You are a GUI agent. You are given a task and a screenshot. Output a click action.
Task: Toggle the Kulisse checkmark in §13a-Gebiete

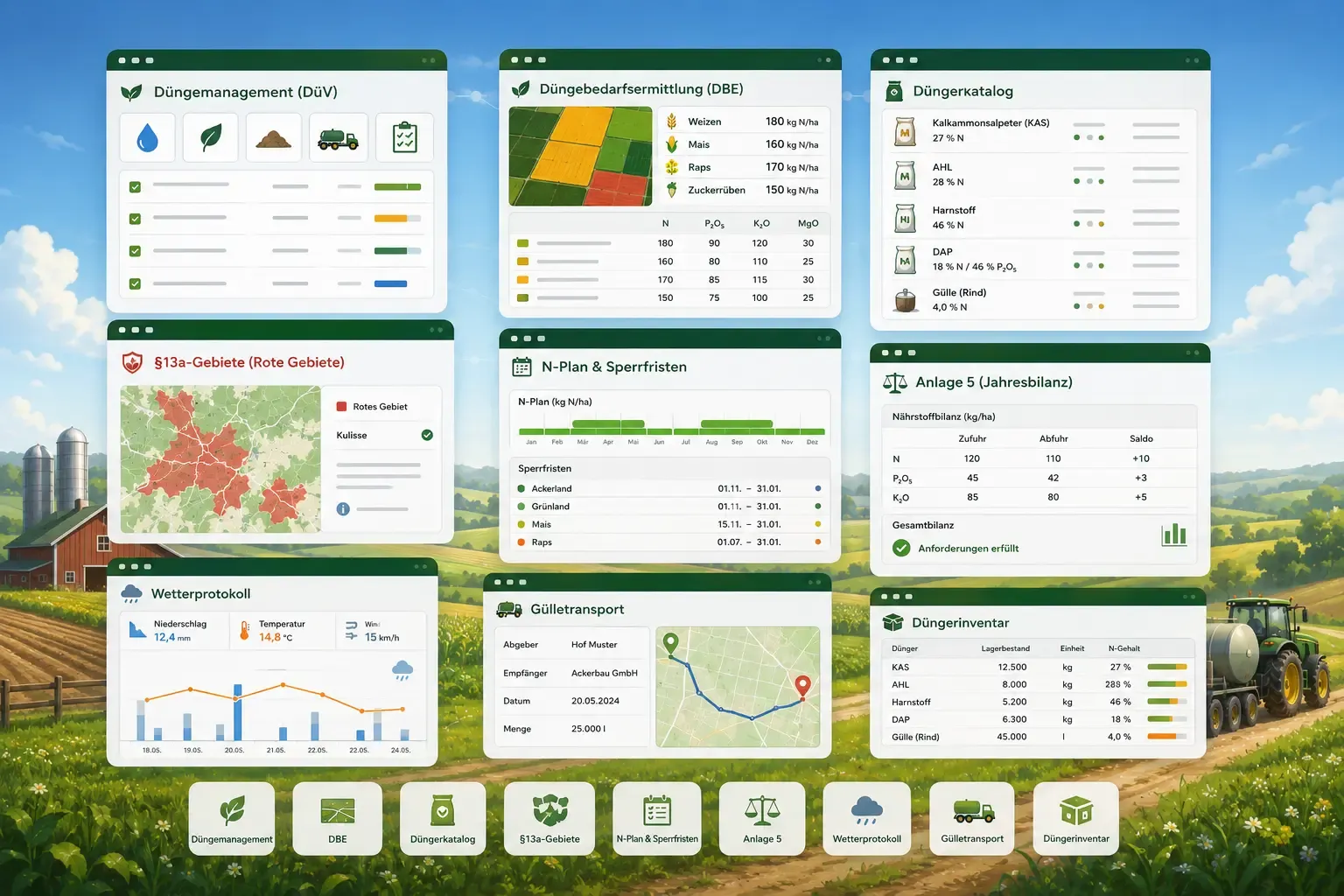click(427, 435)
